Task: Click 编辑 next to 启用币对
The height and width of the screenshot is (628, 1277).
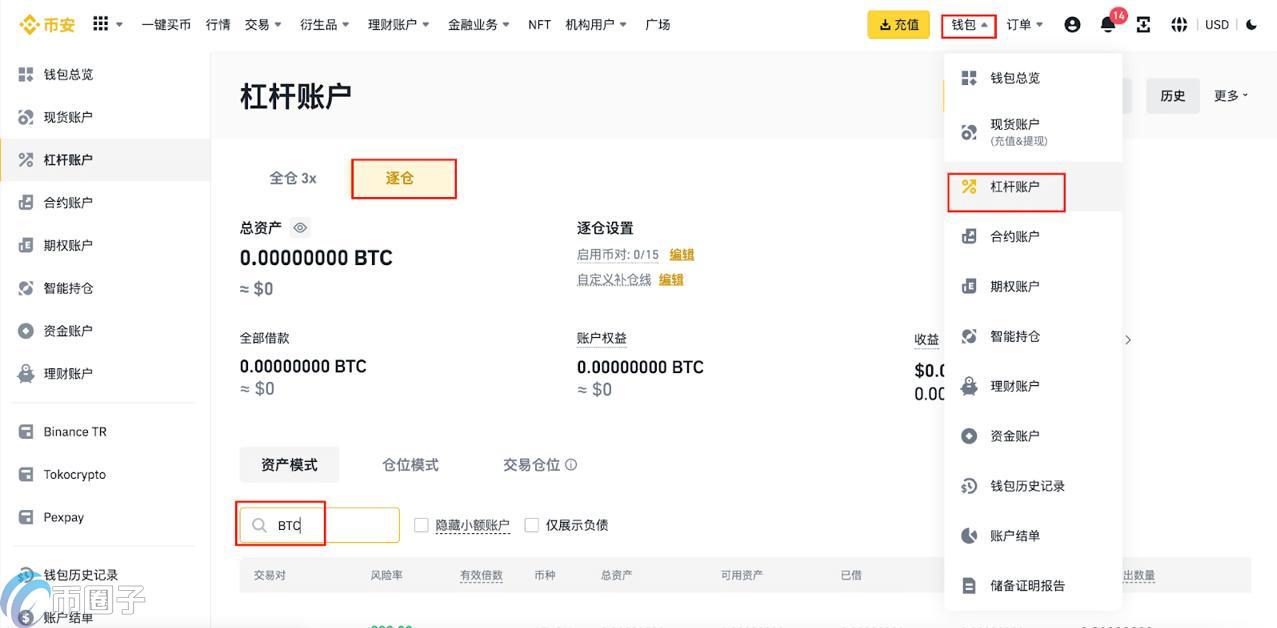Action: click(681, 254)
